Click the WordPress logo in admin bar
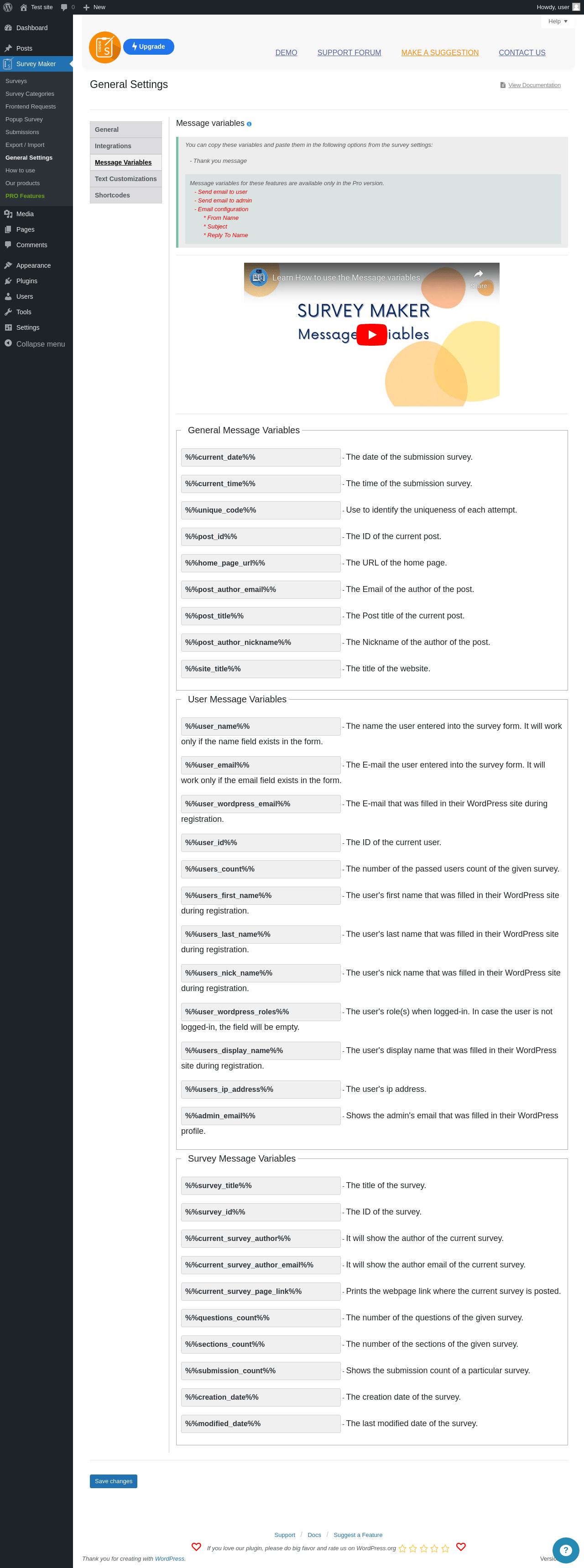584x1568 pixels. pos(8,7)
